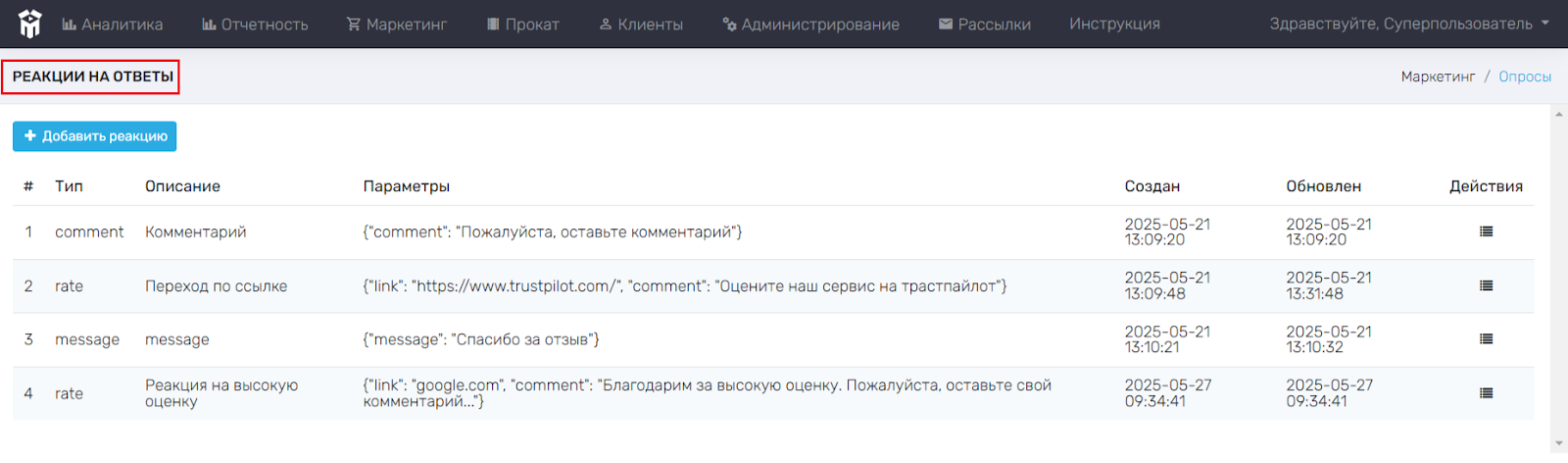Screen dimensions: 1568x463
Task: Open actions menu icon for comment row
Action: coord(1486,231)
